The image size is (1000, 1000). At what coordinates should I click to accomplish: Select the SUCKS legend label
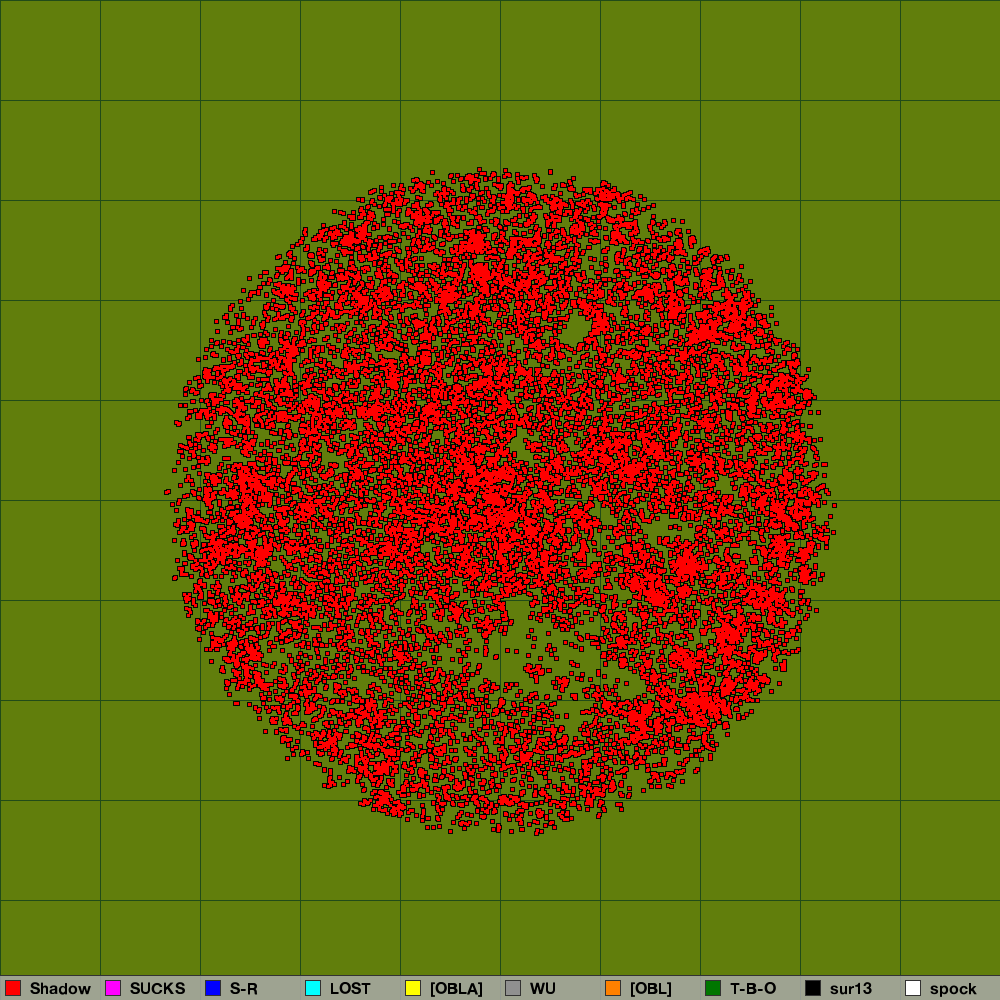157,989
